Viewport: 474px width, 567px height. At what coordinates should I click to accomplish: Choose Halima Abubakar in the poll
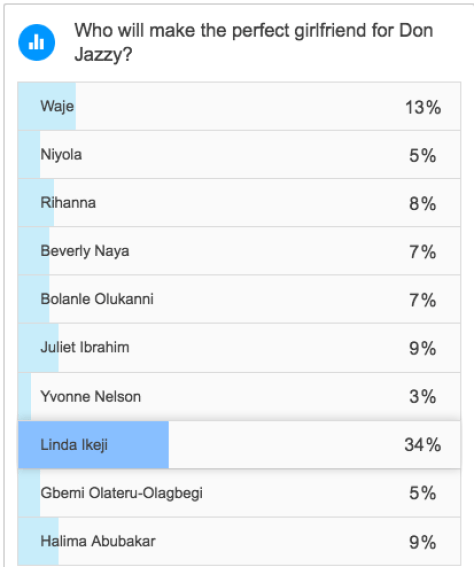239,541
